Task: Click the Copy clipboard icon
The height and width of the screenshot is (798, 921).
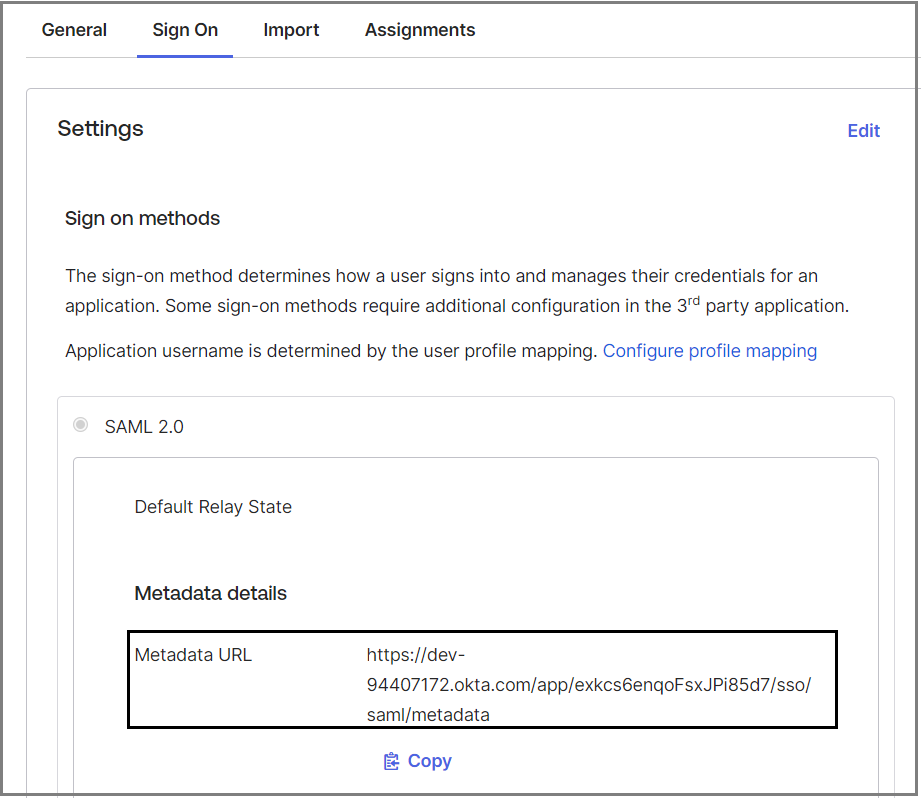Action: coord(391,761)
